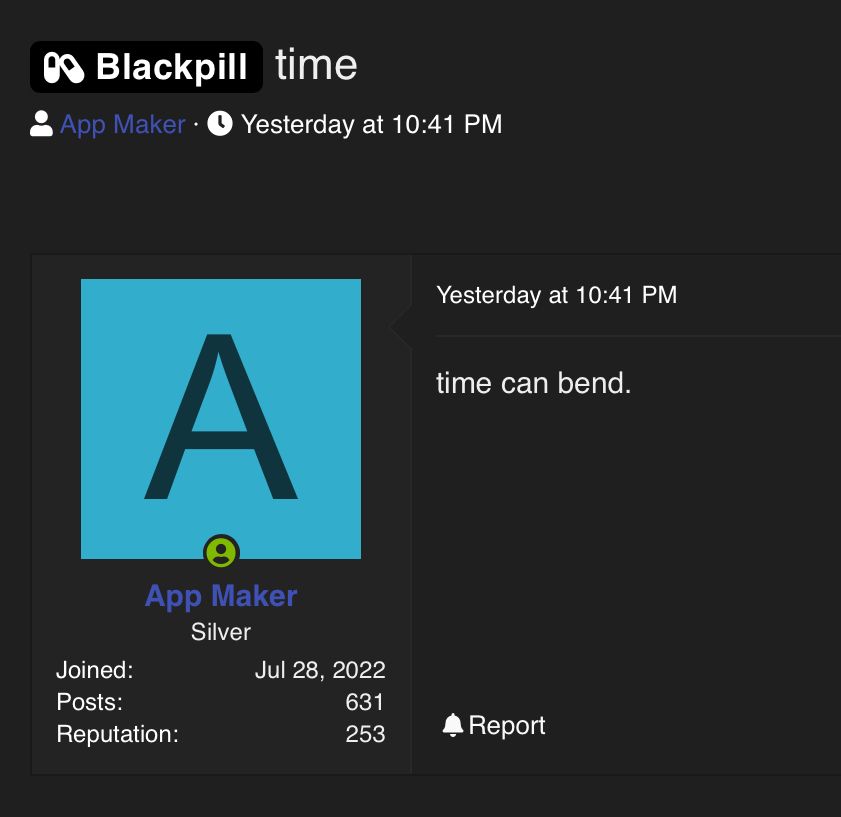Open App Maker profile from username under avatar
Viewport: 841px width, 817px height.
pos(221,596)
